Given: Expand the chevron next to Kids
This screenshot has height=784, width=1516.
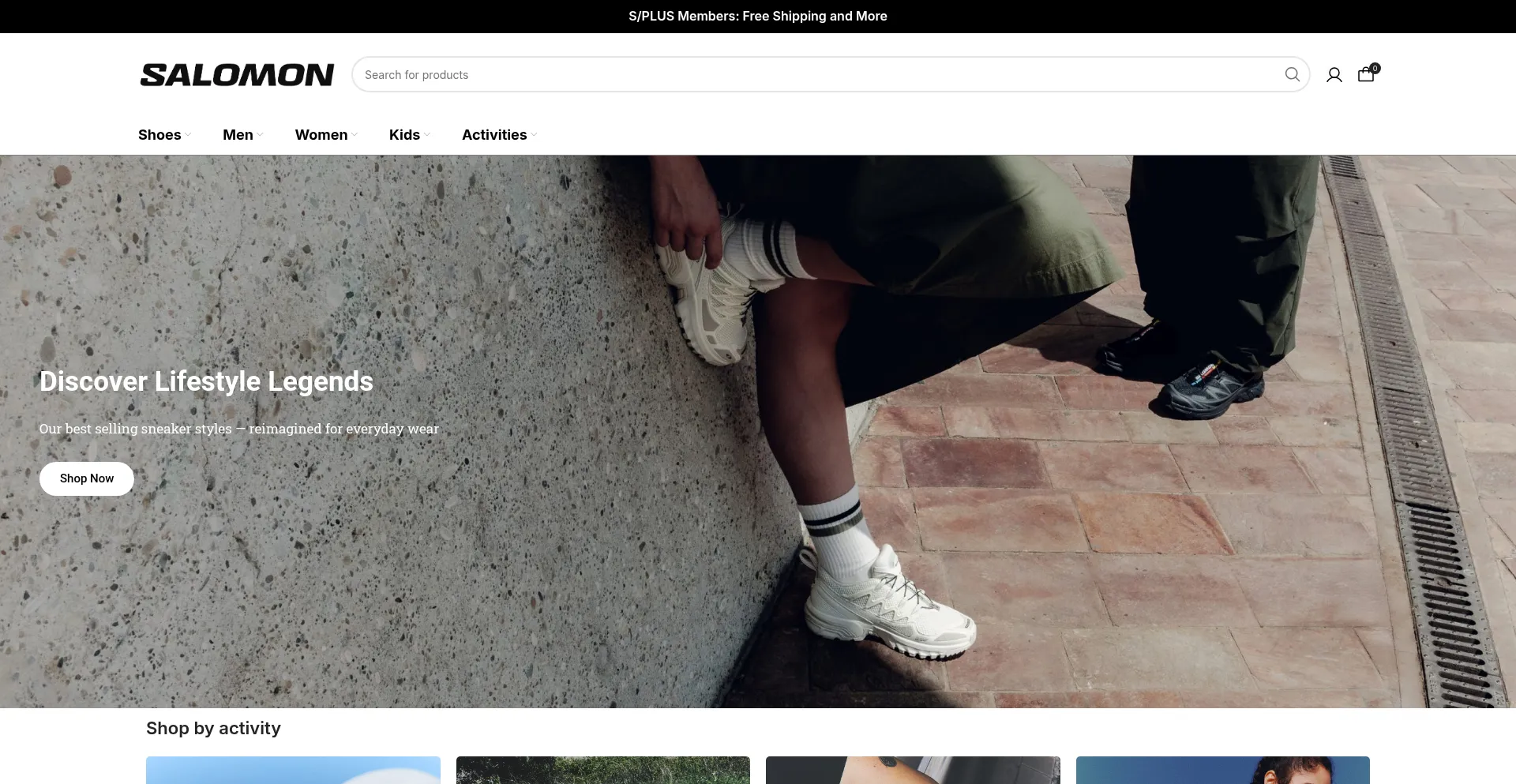Looking at the screenshot, I should pos(427,135).
